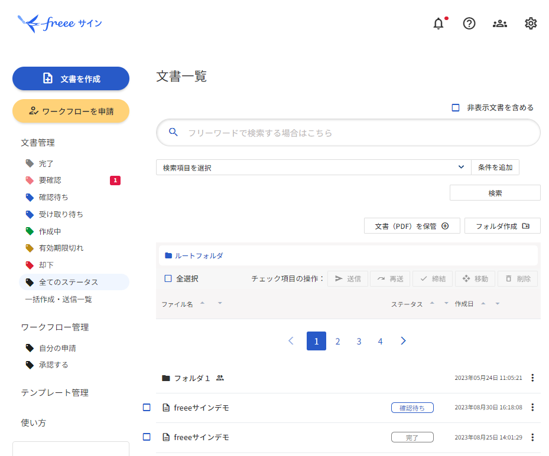The width and height of the screenshot is (549, 456).
Task: Go to next page with right chevron
Action: (x=403, y=341)
